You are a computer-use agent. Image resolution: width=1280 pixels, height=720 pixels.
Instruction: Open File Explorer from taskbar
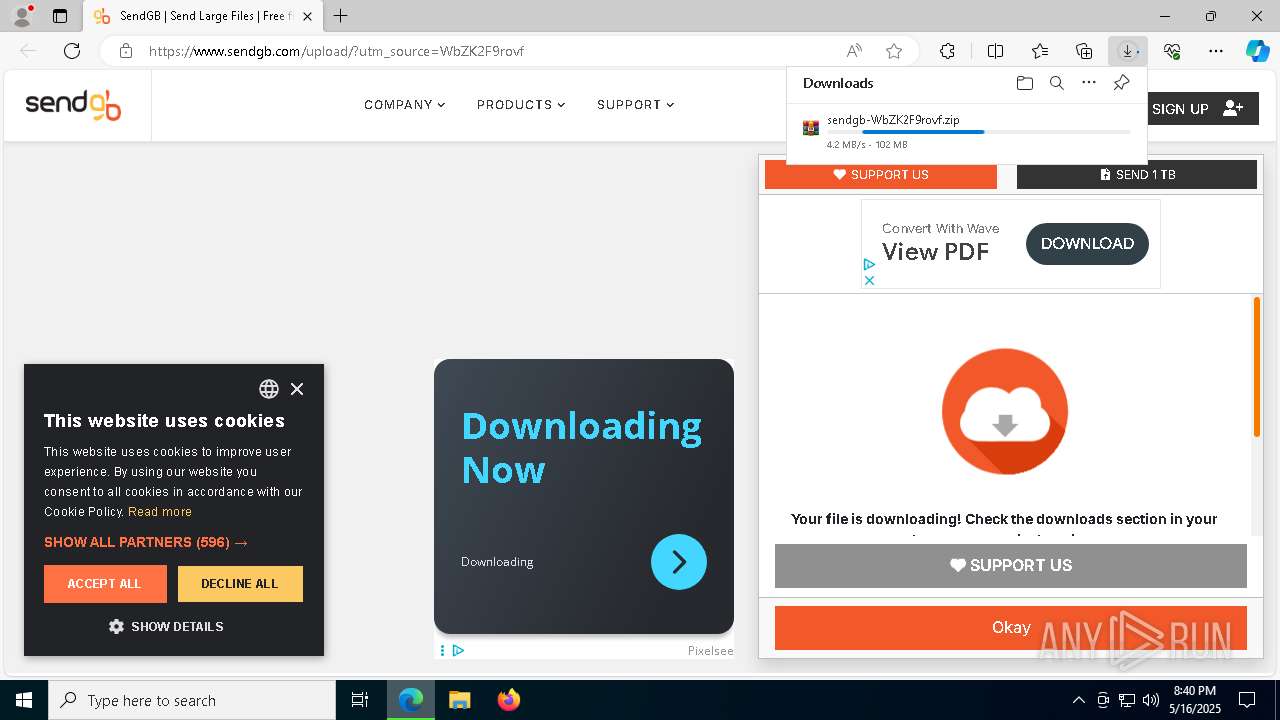tap(459, 700)
